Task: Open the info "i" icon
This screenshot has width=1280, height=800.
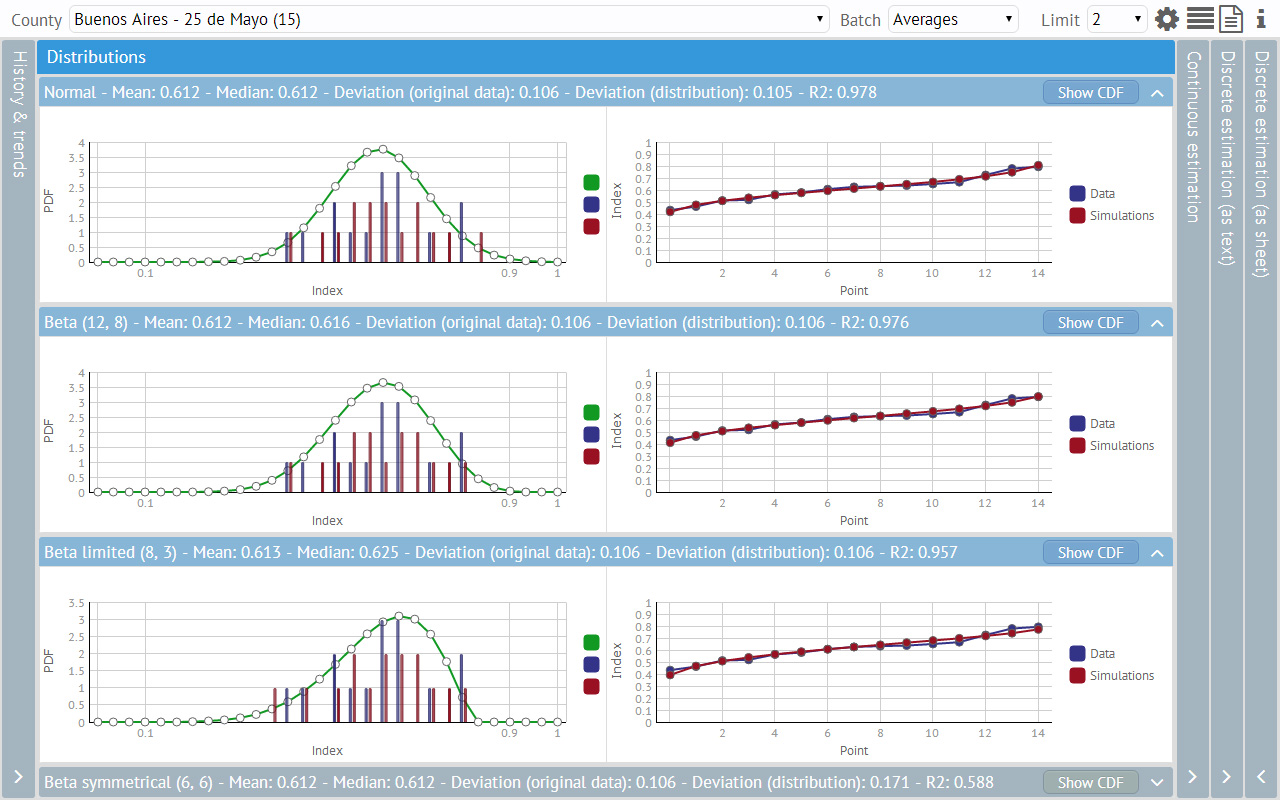Action: click(x=1260, y=19)
